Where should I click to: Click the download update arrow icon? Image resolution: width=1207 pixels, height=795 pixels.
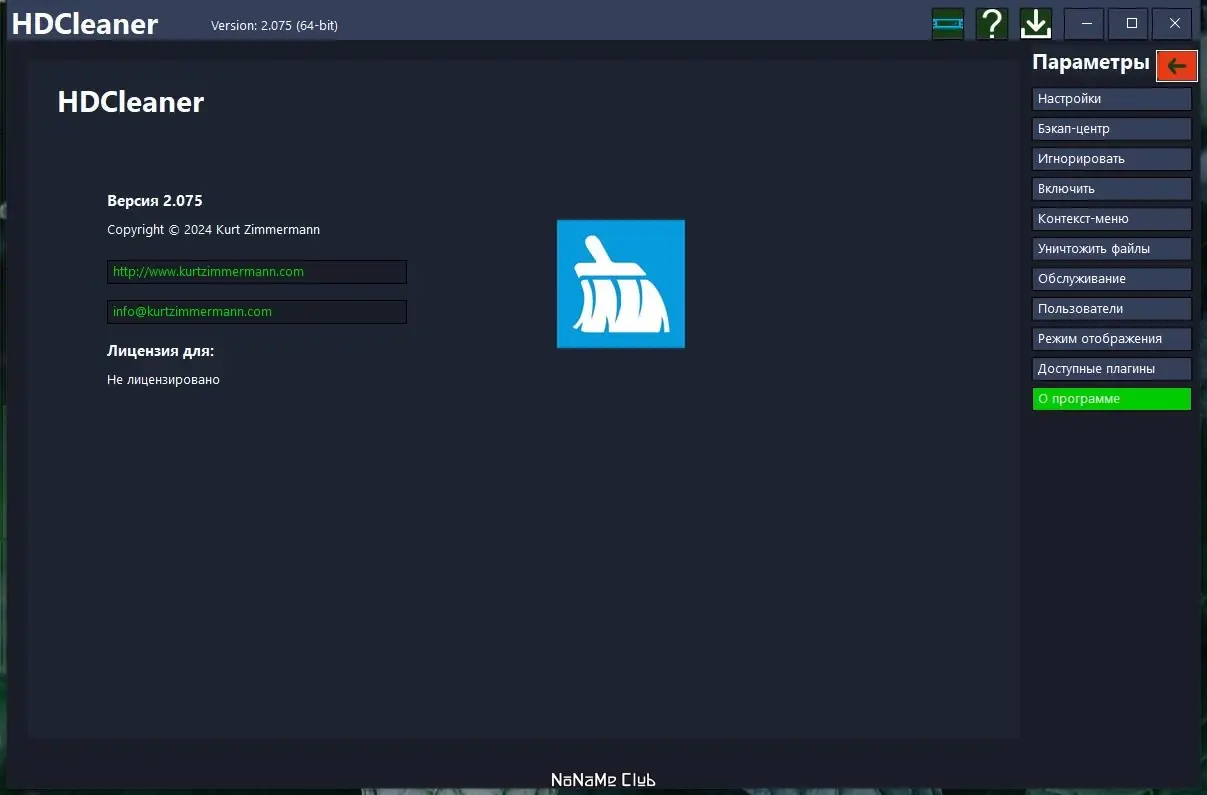(1036, 23)
